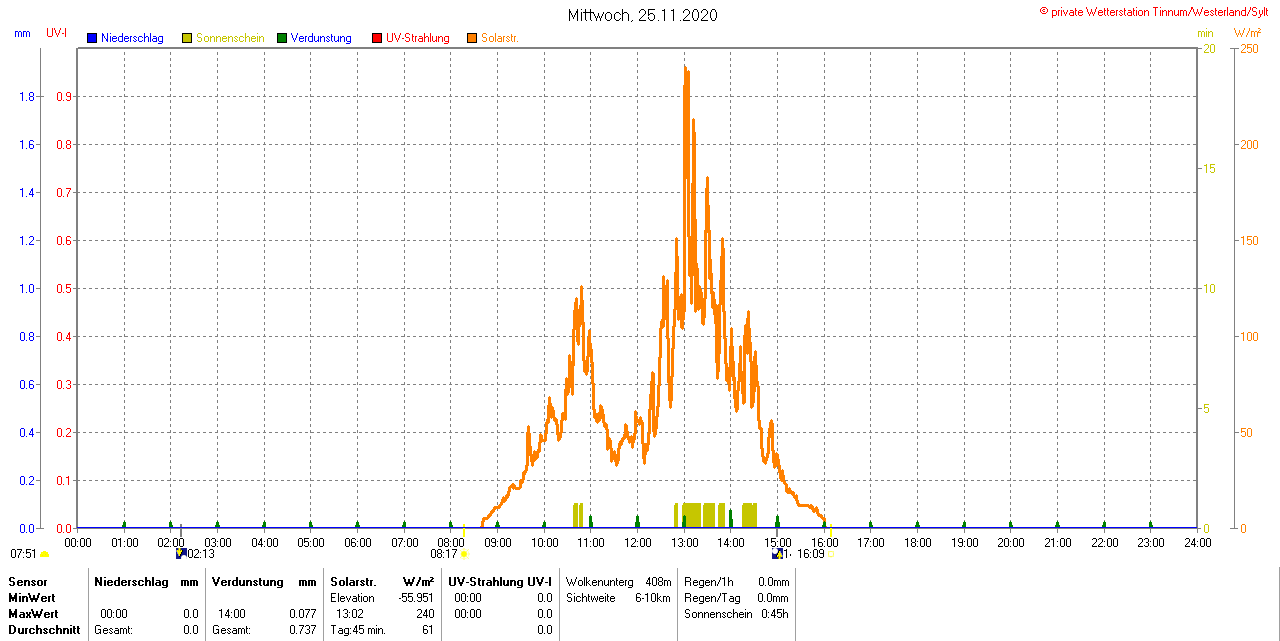Click the Durchschnitt row label
This screenshot has height=641, width=1280.
[44, 630]
